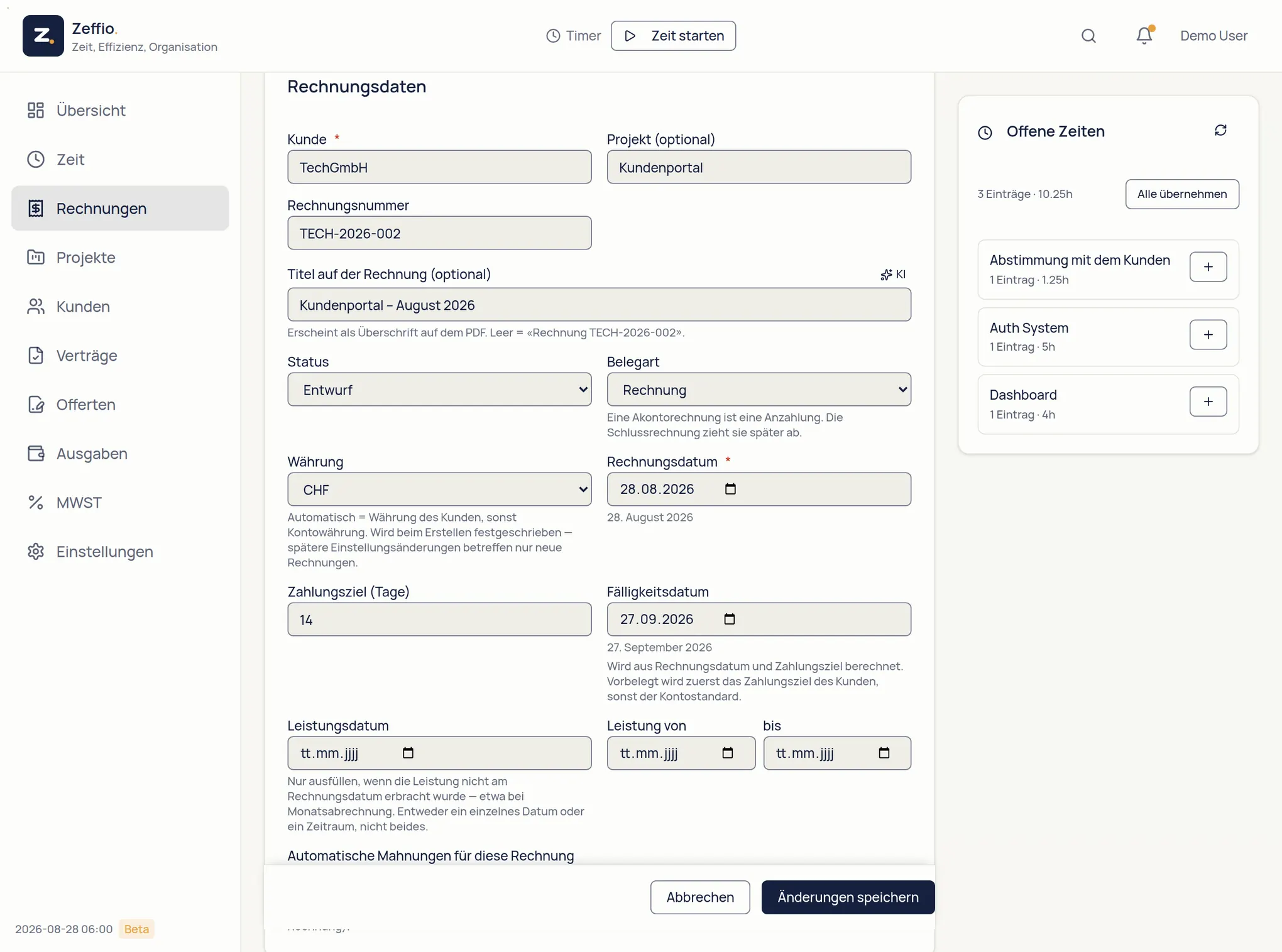The height and width of the screenshot is (952, 1282).
Task: Click the Rechnungsdaten heading
Action: tap(356, 87)
